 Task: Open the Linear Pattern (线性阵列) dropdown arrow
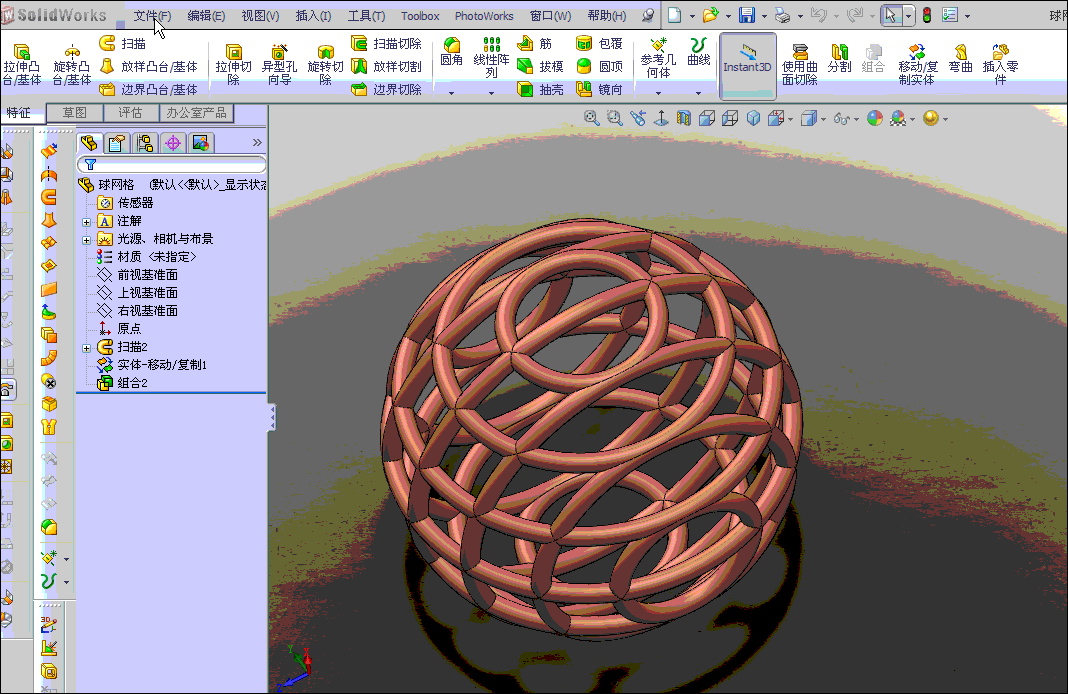pyautogui.click(x=491, y=93)
